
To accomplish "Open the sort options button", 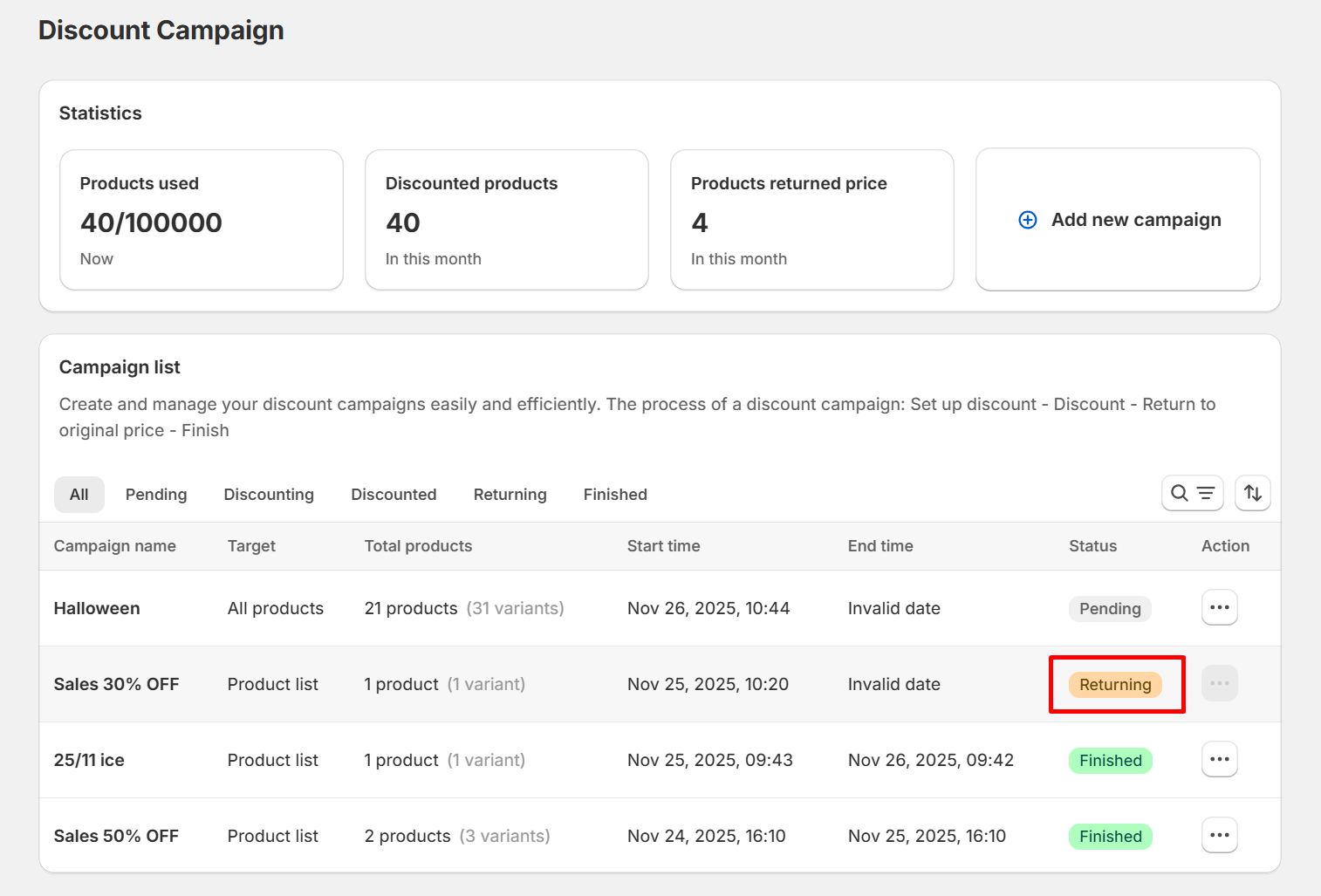I will [x=1252, y=493].
